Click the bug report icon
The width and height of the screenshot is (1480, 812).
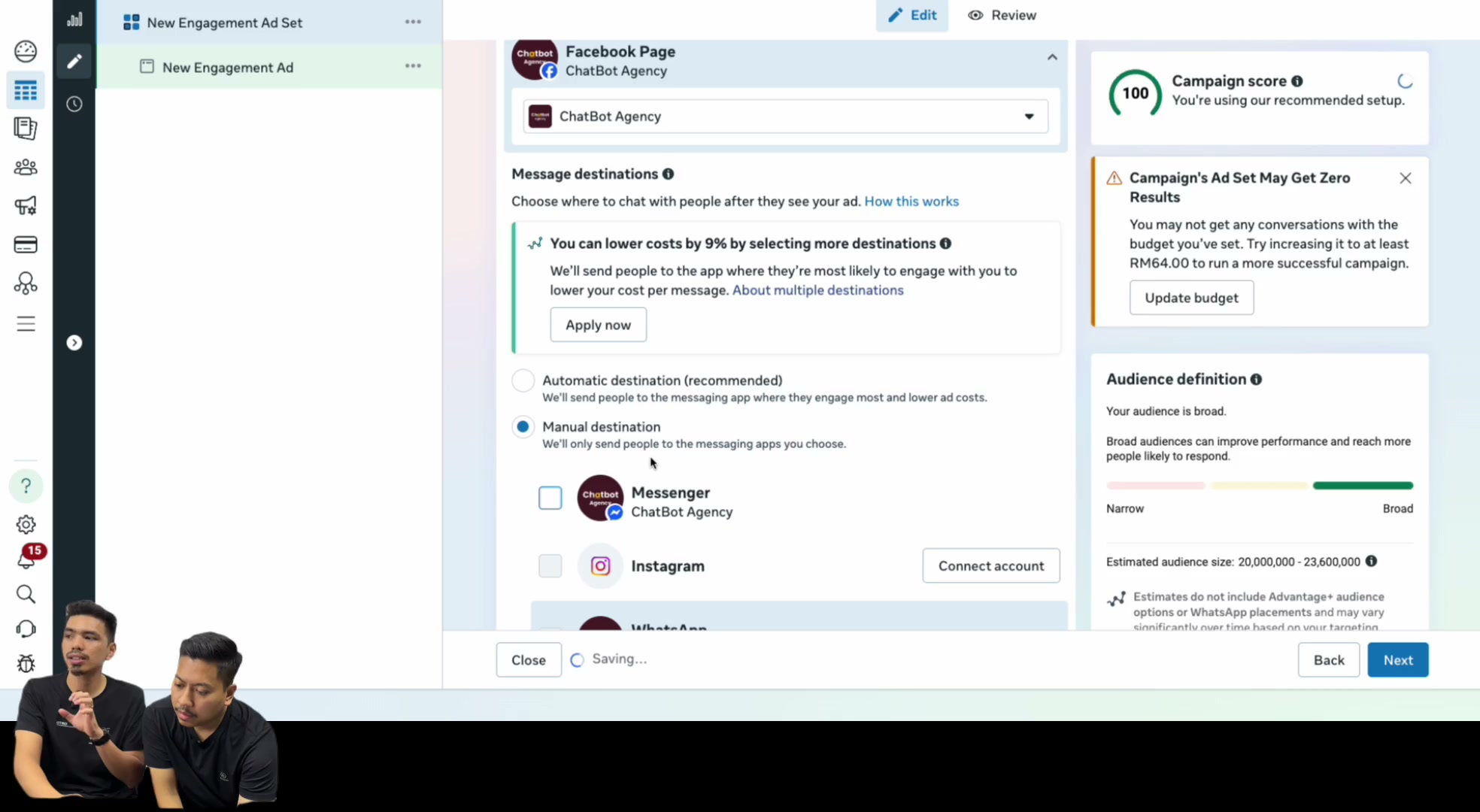click(x=26, y=663)
